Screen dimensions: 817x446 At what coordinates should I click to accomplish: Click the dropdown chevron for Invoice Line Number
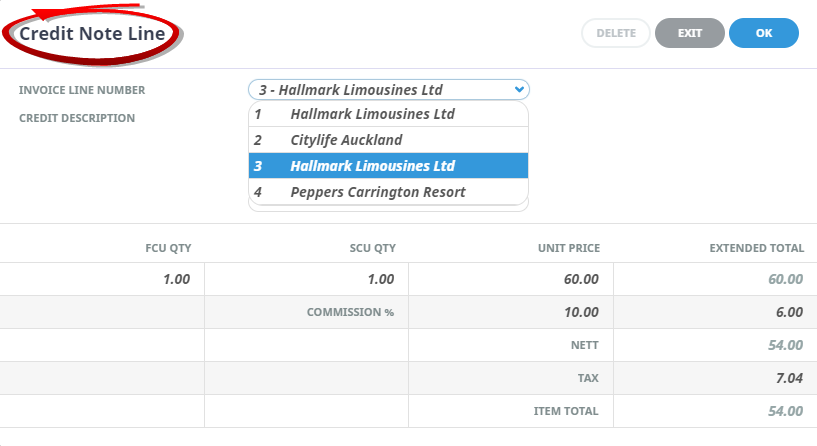click(518, 90)
